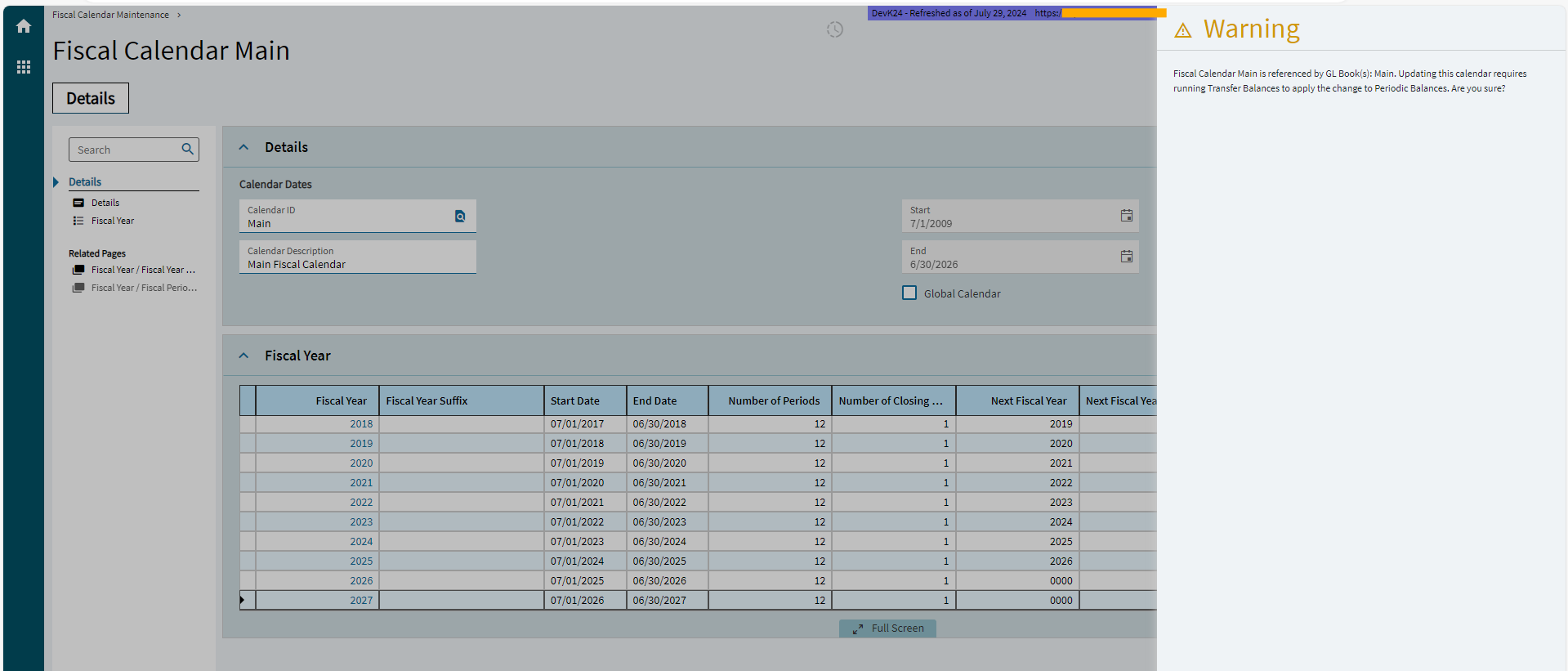The height and width of the screenshot is (671, 1568).
Task: Click the Home icon in sidebar
Action: pos(24,26)
